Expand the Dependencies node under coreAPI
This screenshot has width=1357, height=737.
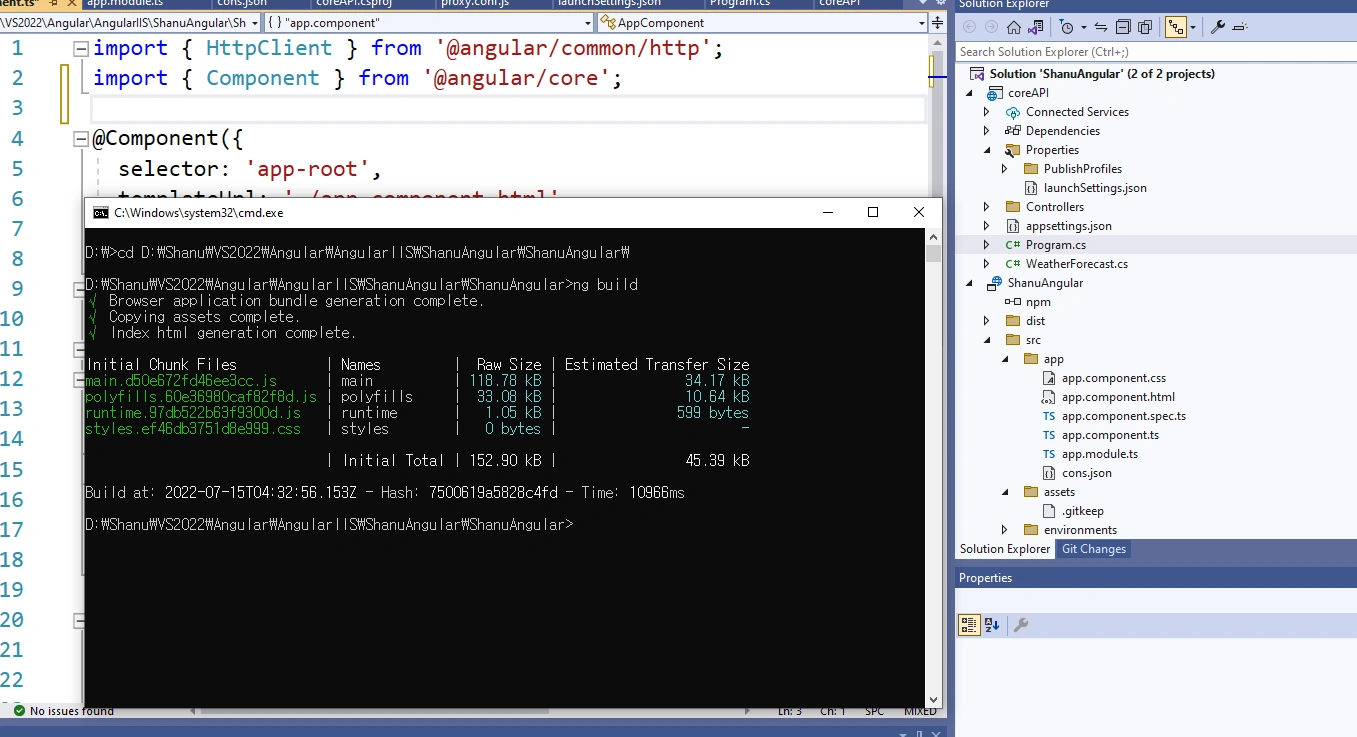(987, 131)
